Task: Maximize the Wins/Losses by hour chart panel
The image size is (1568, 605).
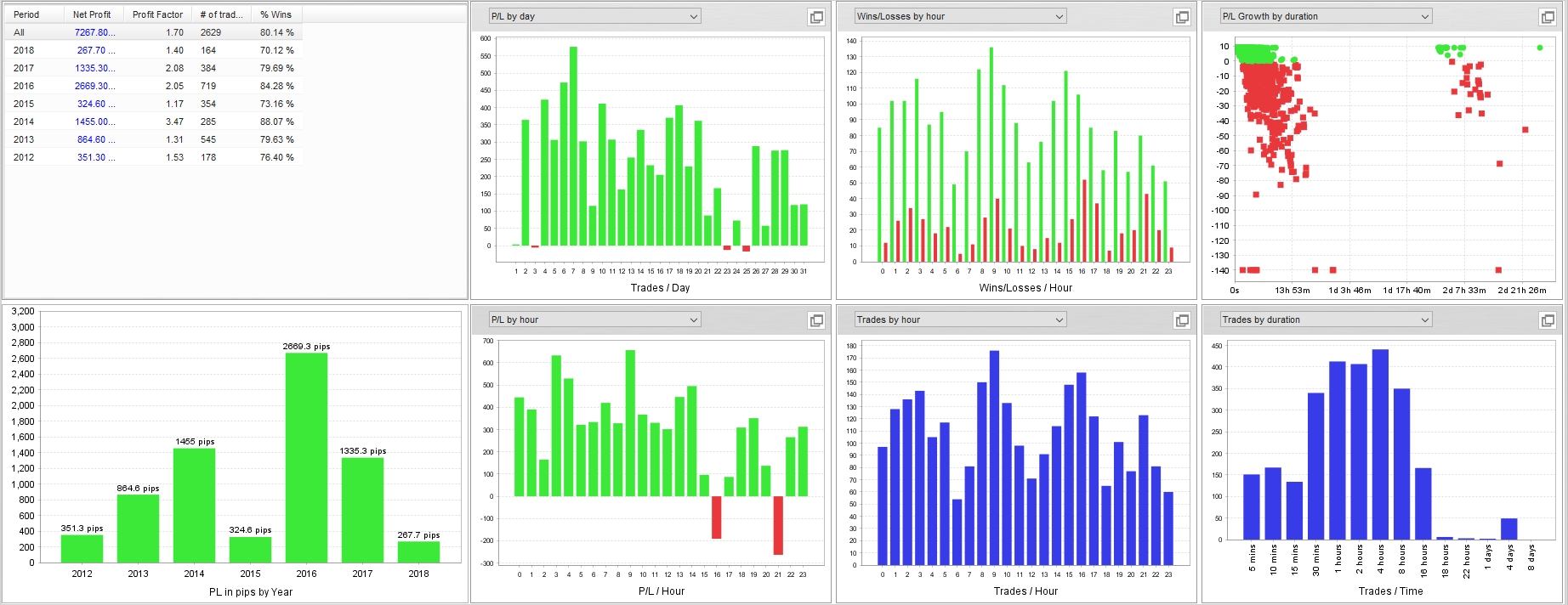Action: click(1182, 17)
